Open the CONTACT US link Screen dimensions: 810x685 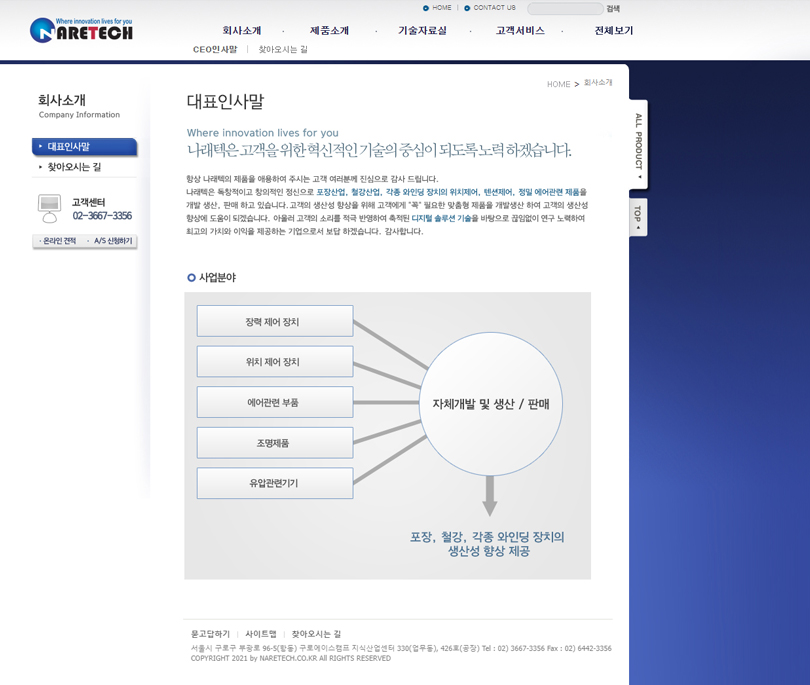tap(494, 8)
